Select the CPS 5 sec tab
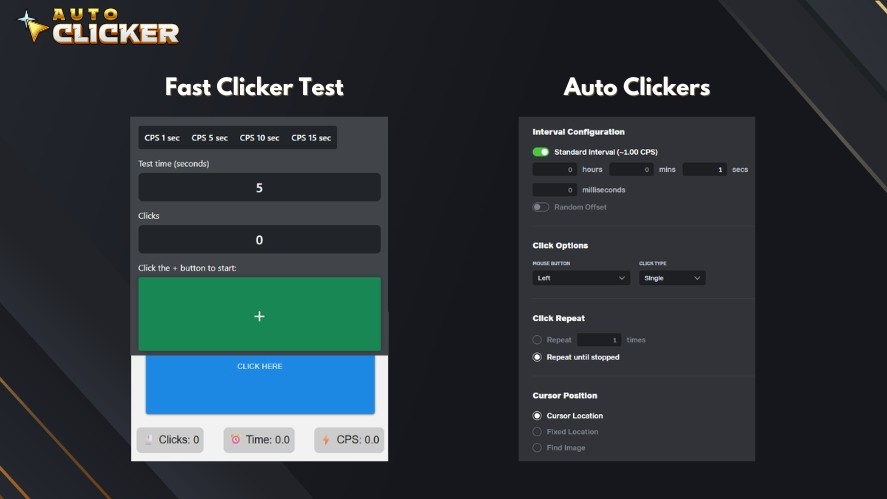This screenshot has width=887, height=499. pos(209,137)
